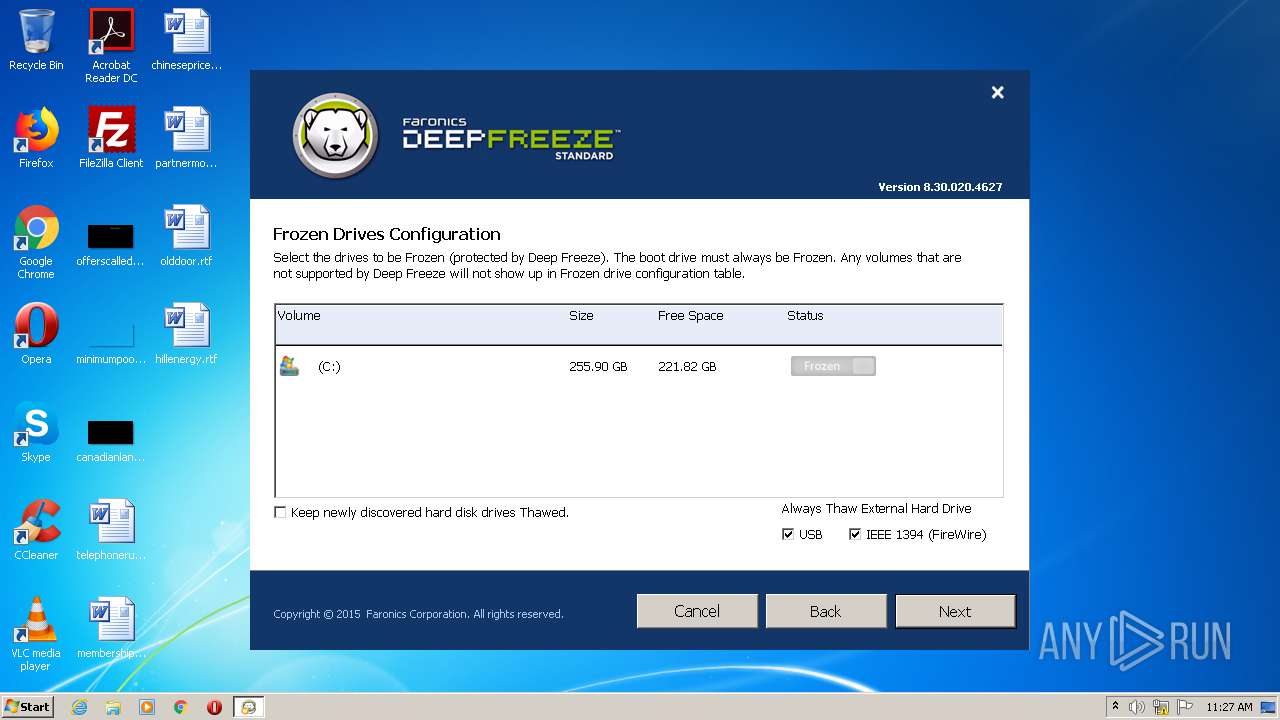Open Opera from the taskbar
This screenshot has height=720, width=1280.
click(x=214, y=707)
